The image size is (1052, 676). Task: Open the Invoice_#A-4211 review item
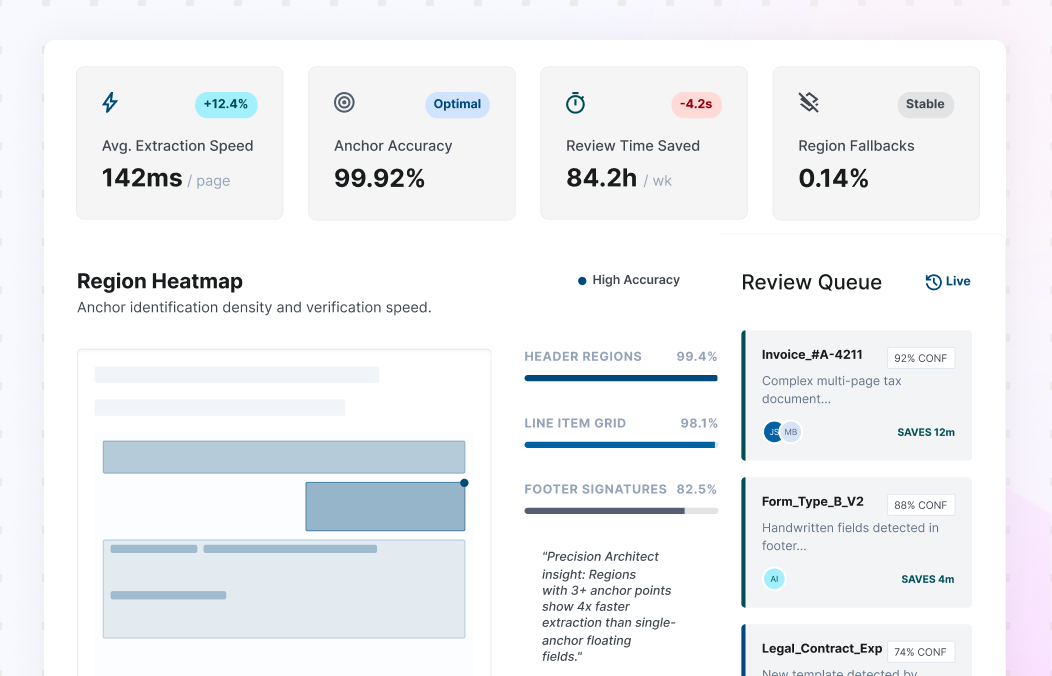point(857,396)
